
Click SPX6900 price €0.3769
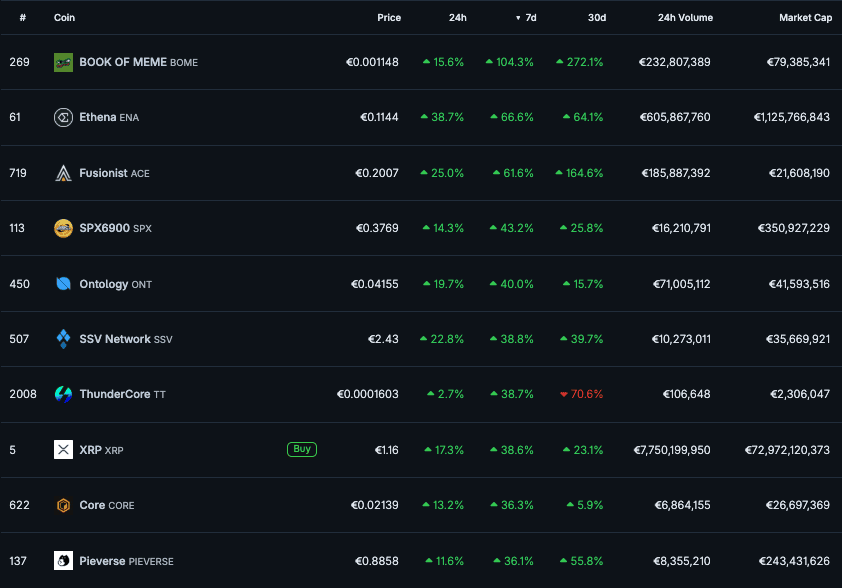[377, 228]
